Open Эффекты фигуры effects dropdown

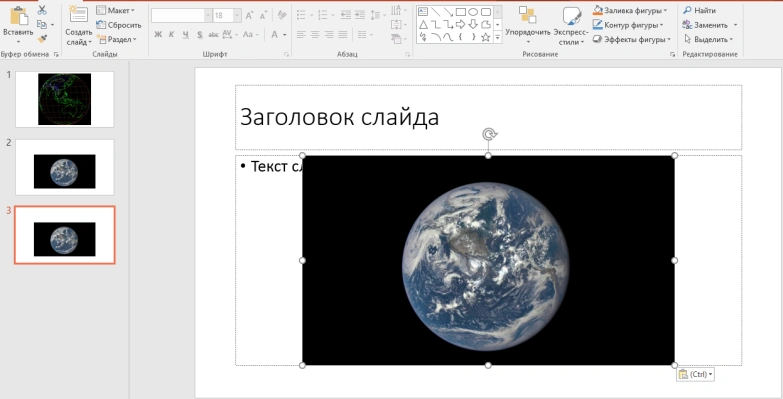[632, 39]
